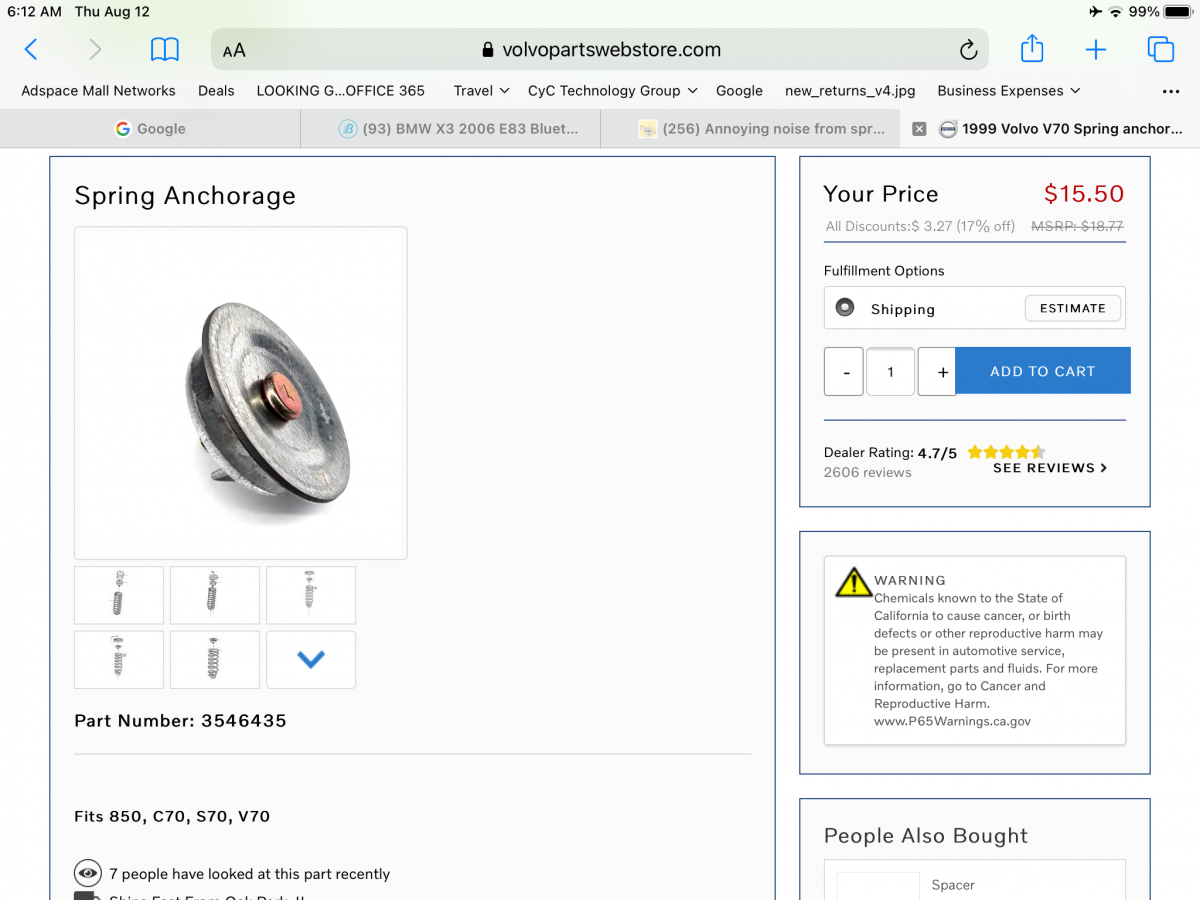Image resolution: width=1200 pixels, height=900 pixels.
Task: Expand the Travel bookmarks folder
Action: click(481, 91)
